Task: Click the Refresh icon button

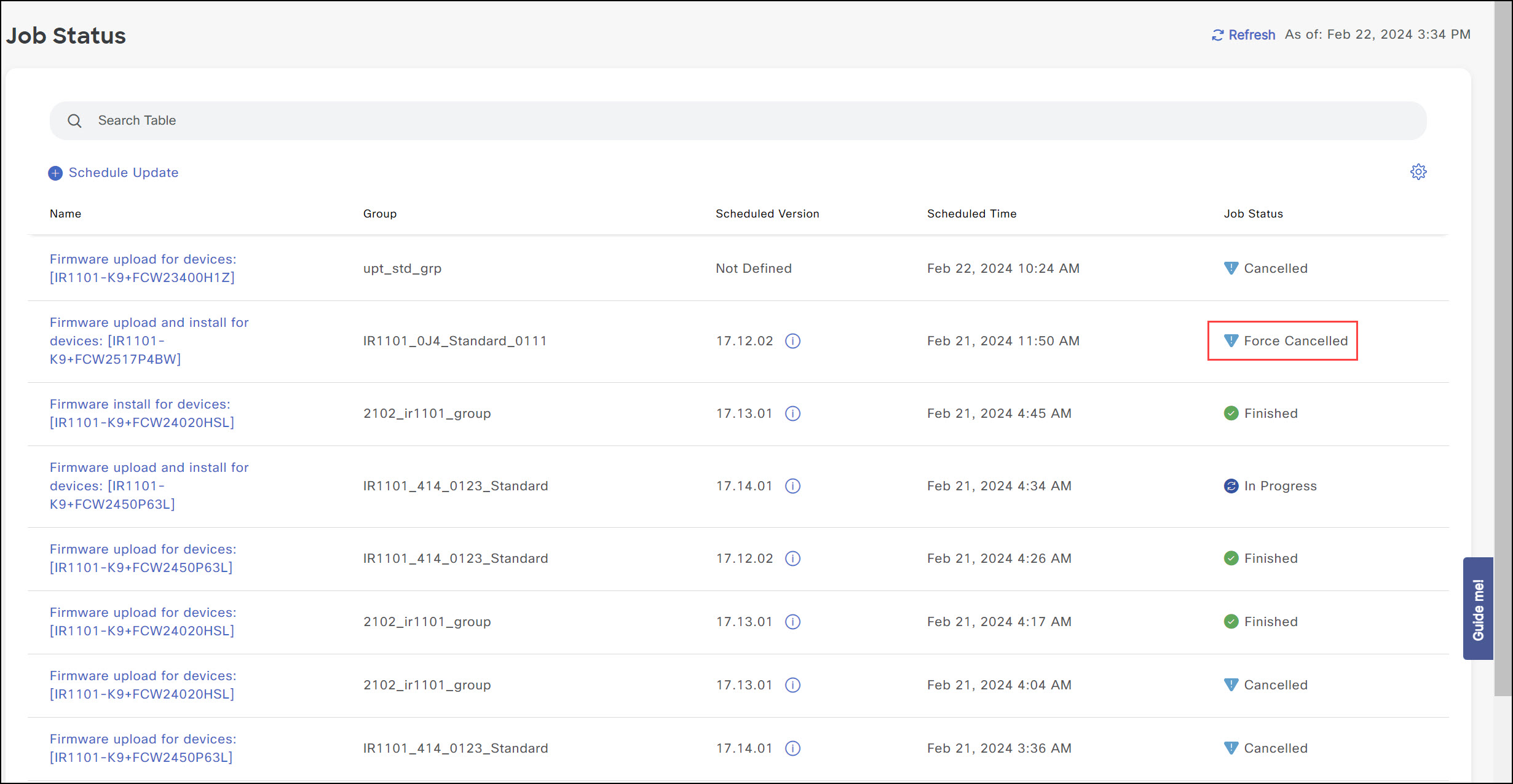Action: click(1217, 35)
